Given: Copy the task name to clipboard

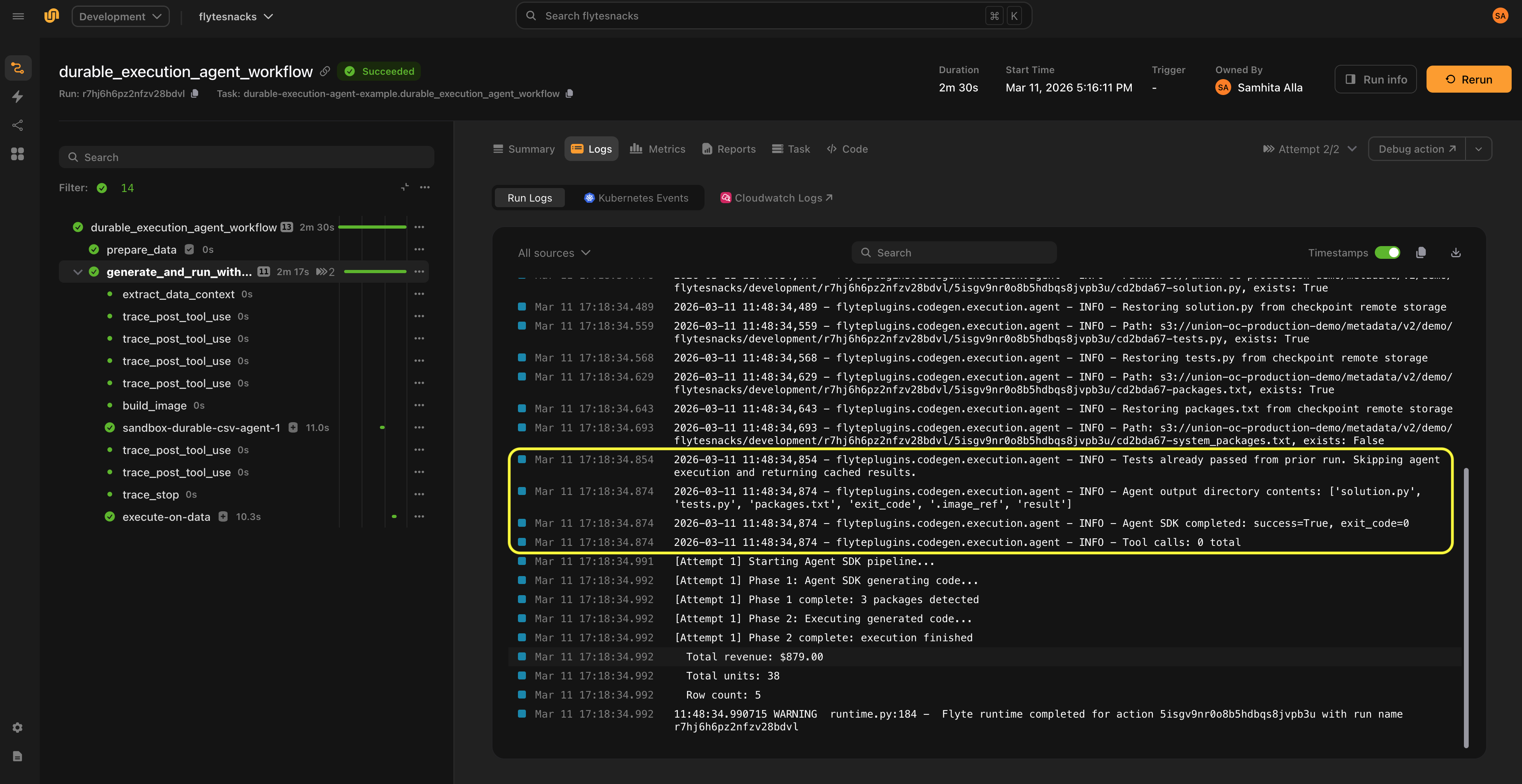Looking at the screenshot, I should click(x=569, y=93).
